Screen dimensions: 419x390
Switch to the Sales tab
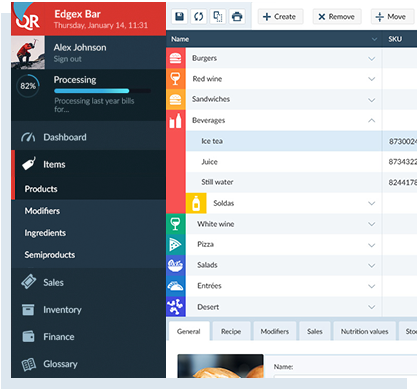[x=315, y=331]
